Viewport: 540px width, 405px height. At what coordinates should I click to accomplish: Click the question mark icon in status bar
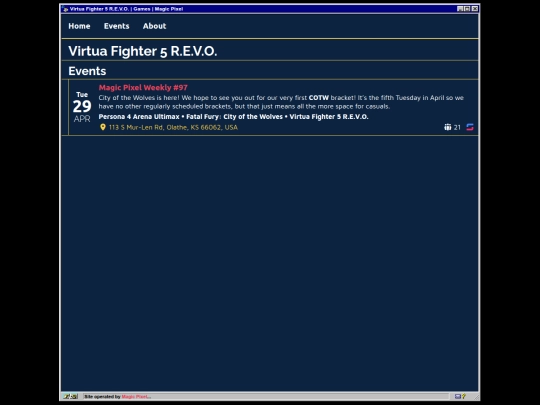(464, 397)
